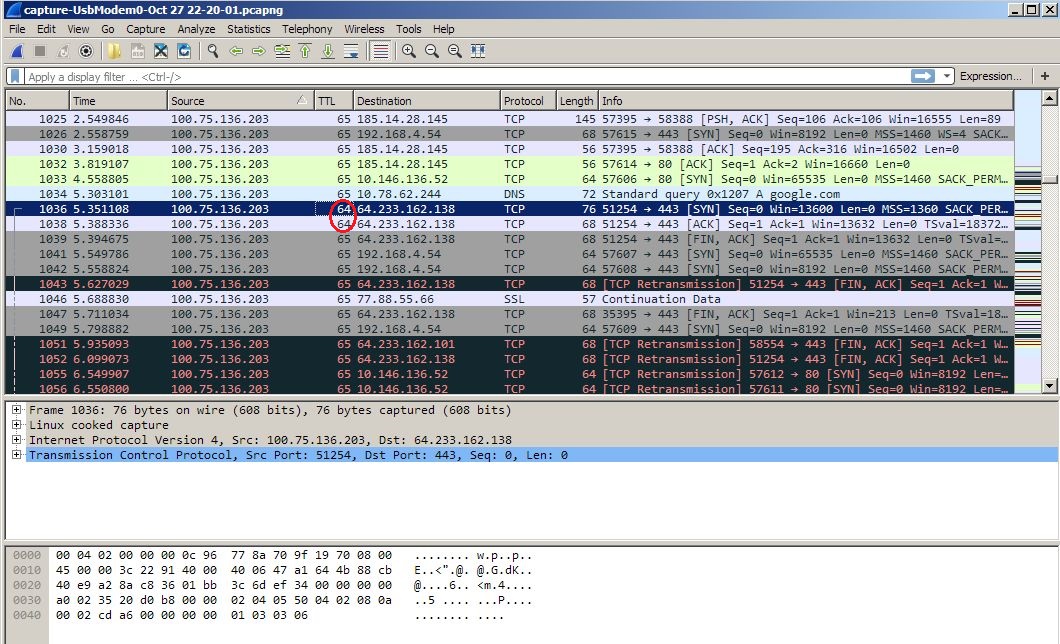
Task: Toggle packet list colorize button
Action: pyautogui.click(x=381, y=51)
